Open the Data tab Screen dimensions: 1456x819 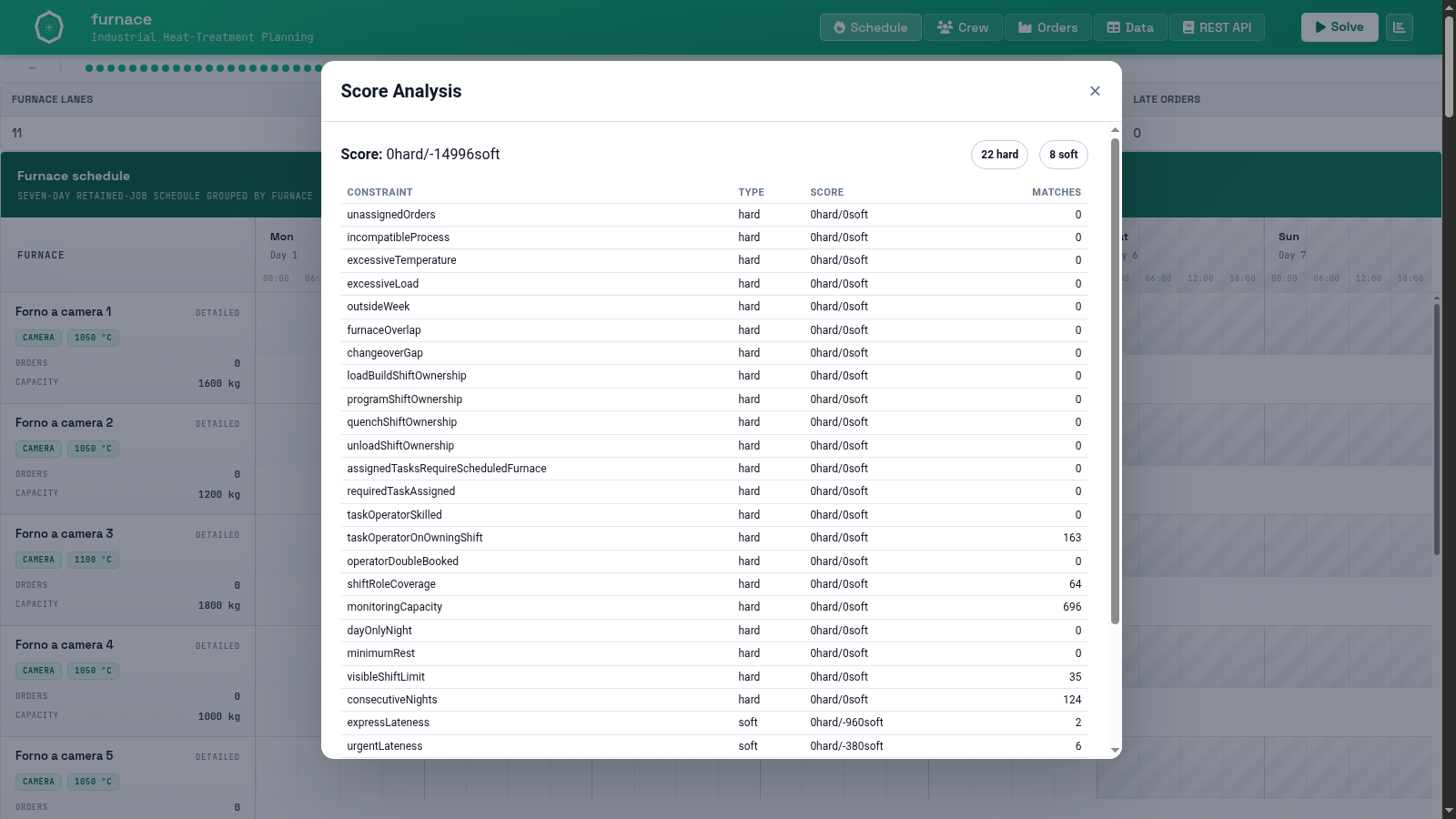pos(1129,27)
